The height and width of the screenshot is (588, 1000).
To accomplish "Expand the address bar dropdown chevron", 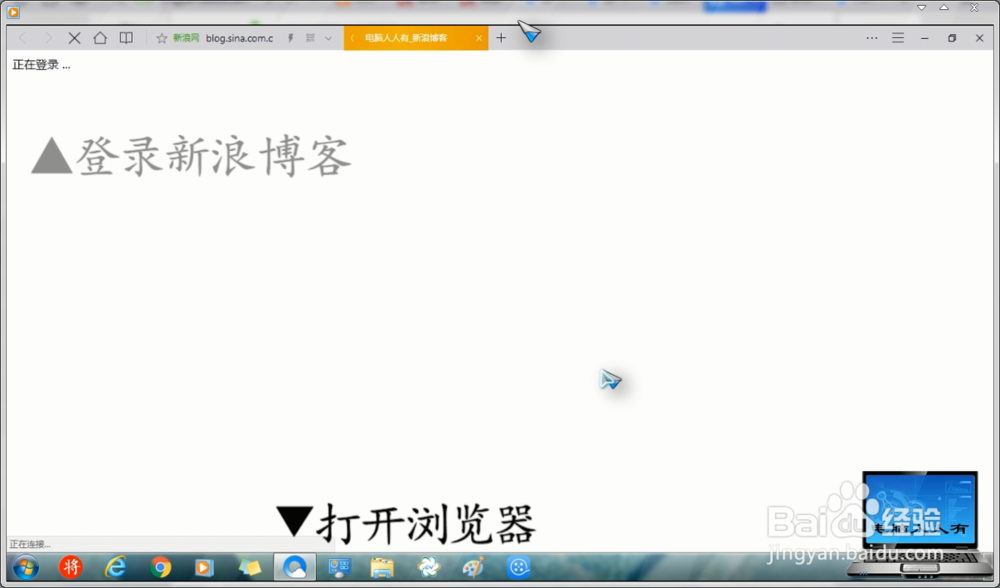I will pos(328,38).
